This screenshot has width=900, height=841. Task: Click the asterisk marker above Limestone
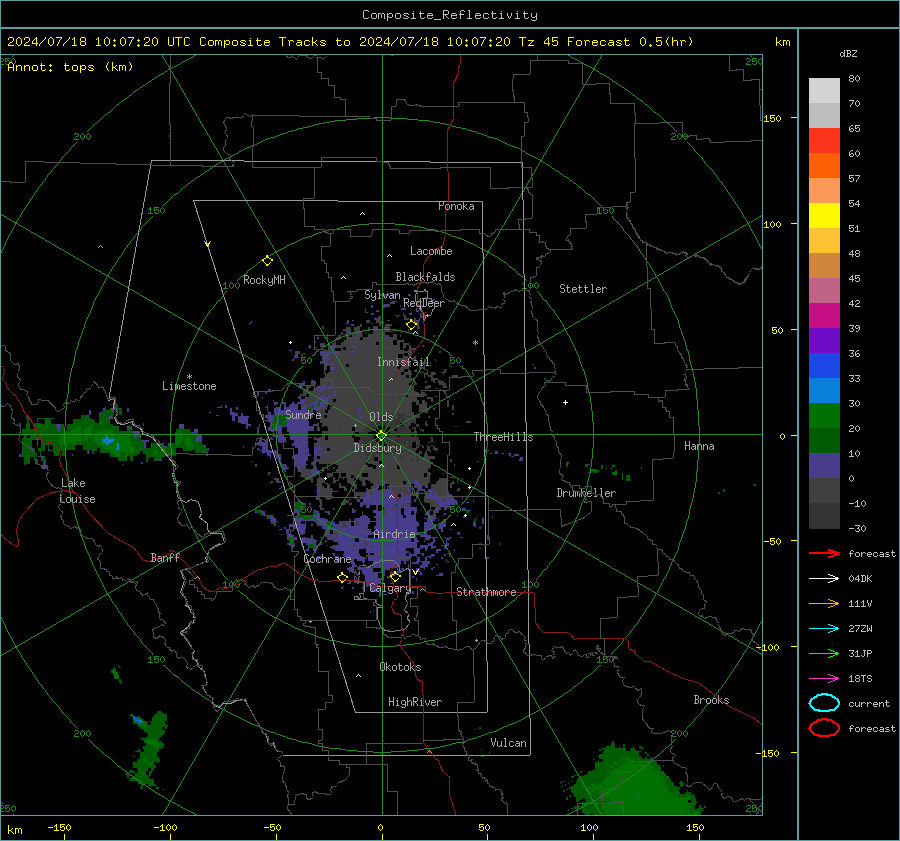(189, 377)
